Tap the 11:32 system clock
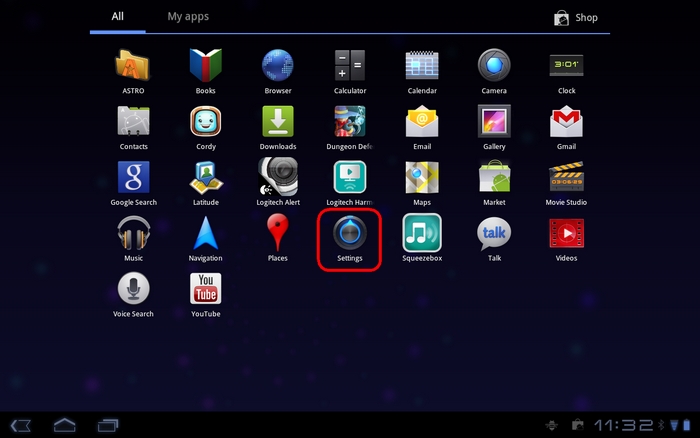Screen dimensions: 700x438 point(623,425)
